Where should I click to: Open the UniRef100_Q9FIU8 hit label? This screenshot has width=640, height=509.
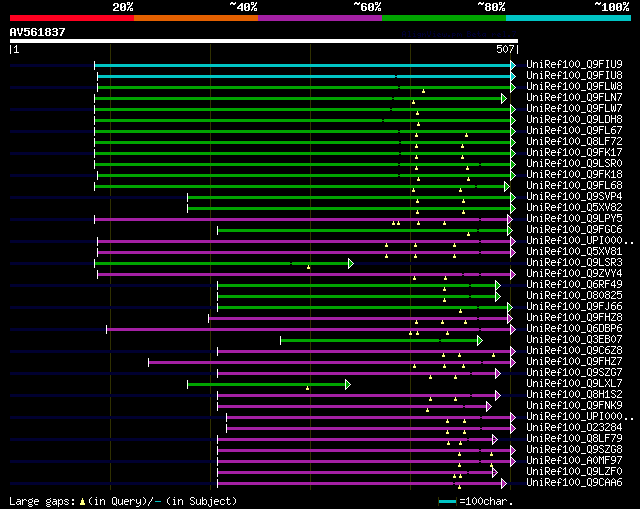[574, 76]
